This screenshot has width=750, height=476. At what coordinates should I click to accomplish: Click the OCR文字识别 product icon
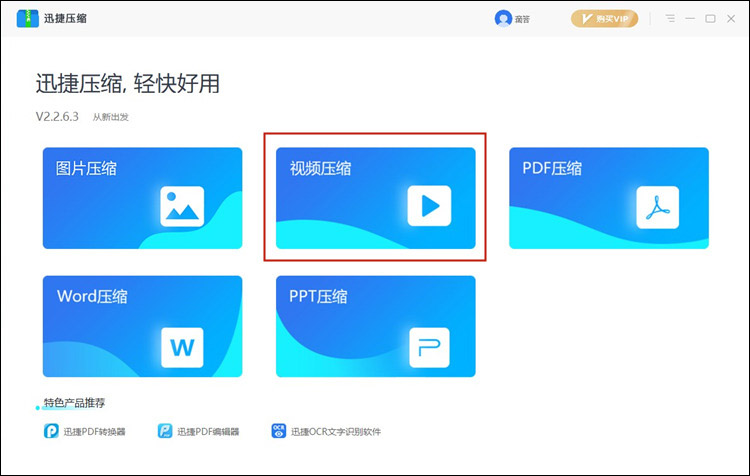[x=279, y=431]
